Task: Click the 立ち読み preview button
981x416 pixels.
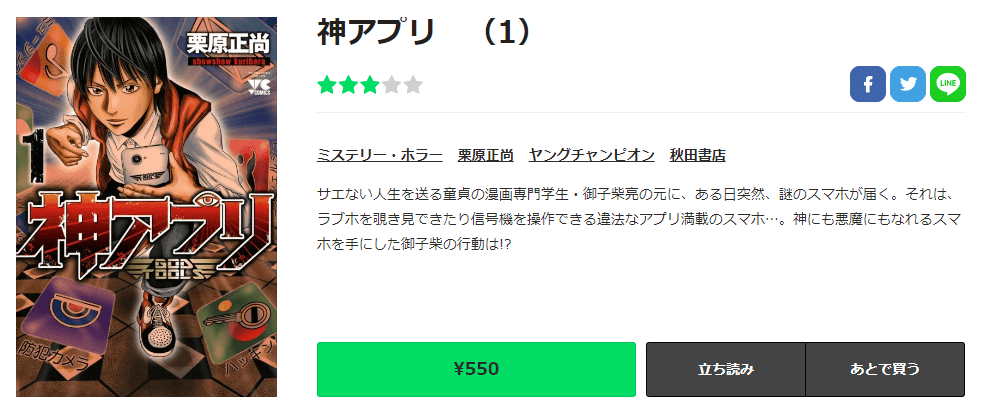Action: click(x=726, y=369)
